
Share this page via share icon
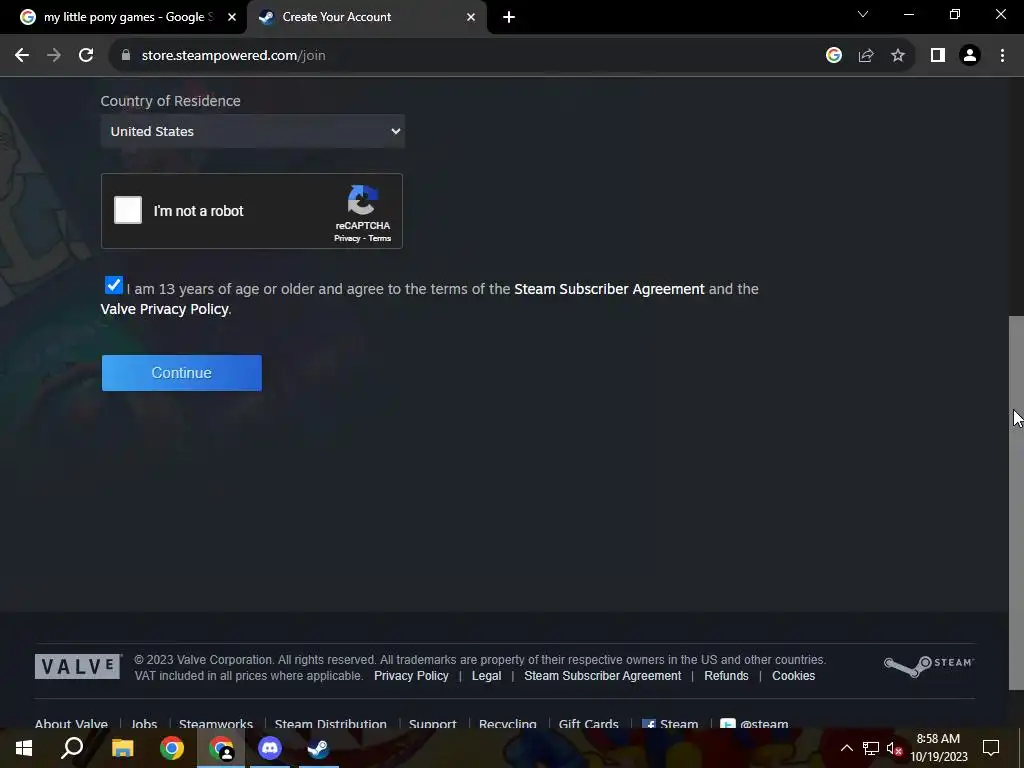click(866, 56)
